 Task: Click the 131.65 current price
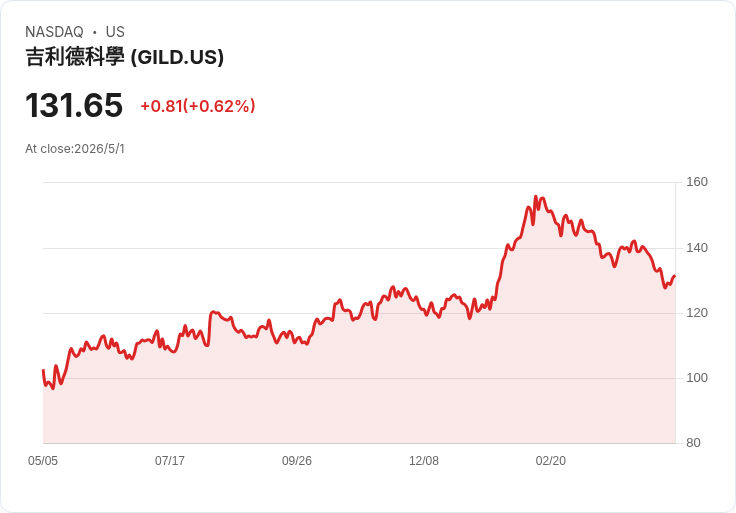[74, 105]
